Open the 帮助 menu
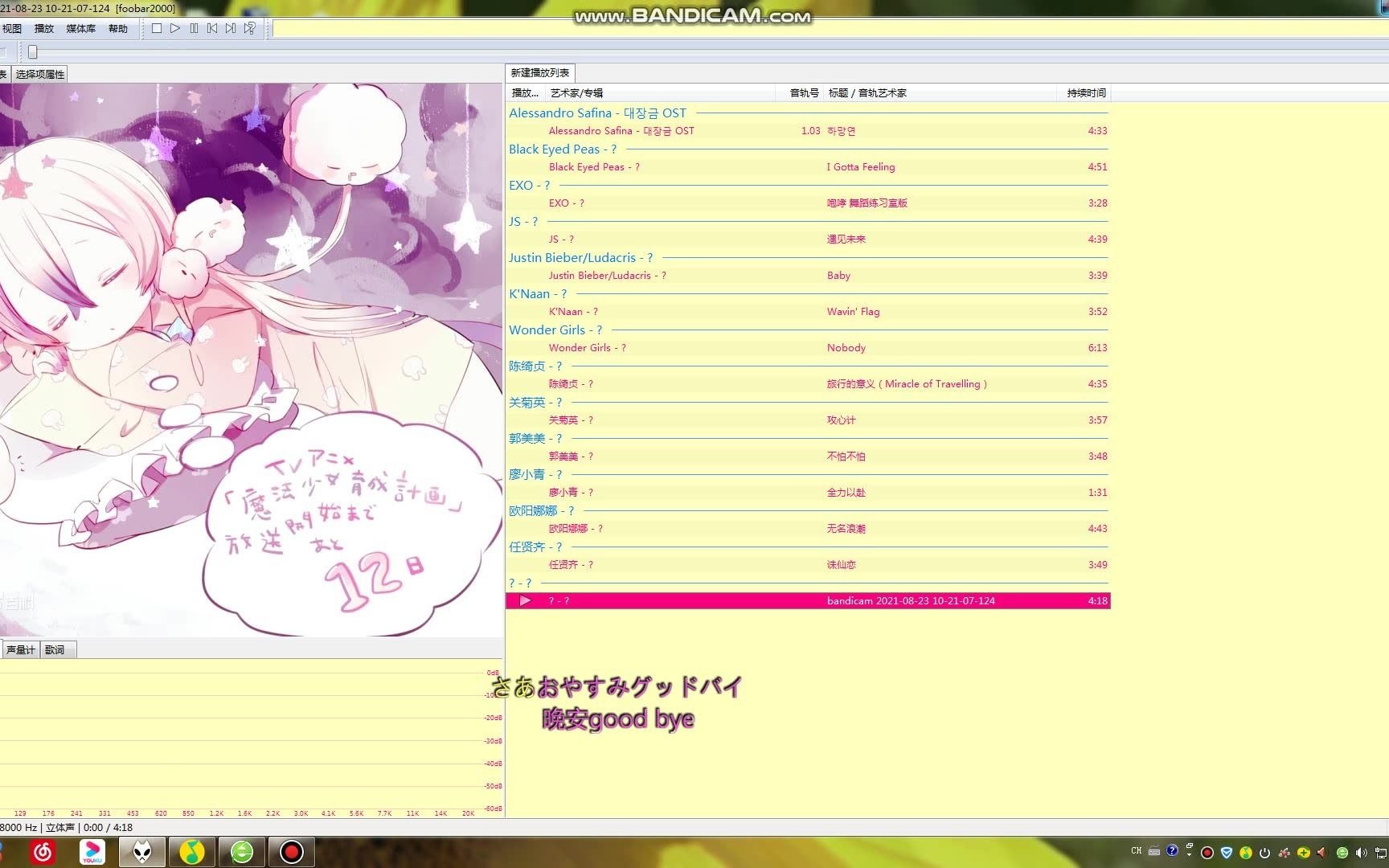This screenshot has height=868, width=1389. coord(118,28)
